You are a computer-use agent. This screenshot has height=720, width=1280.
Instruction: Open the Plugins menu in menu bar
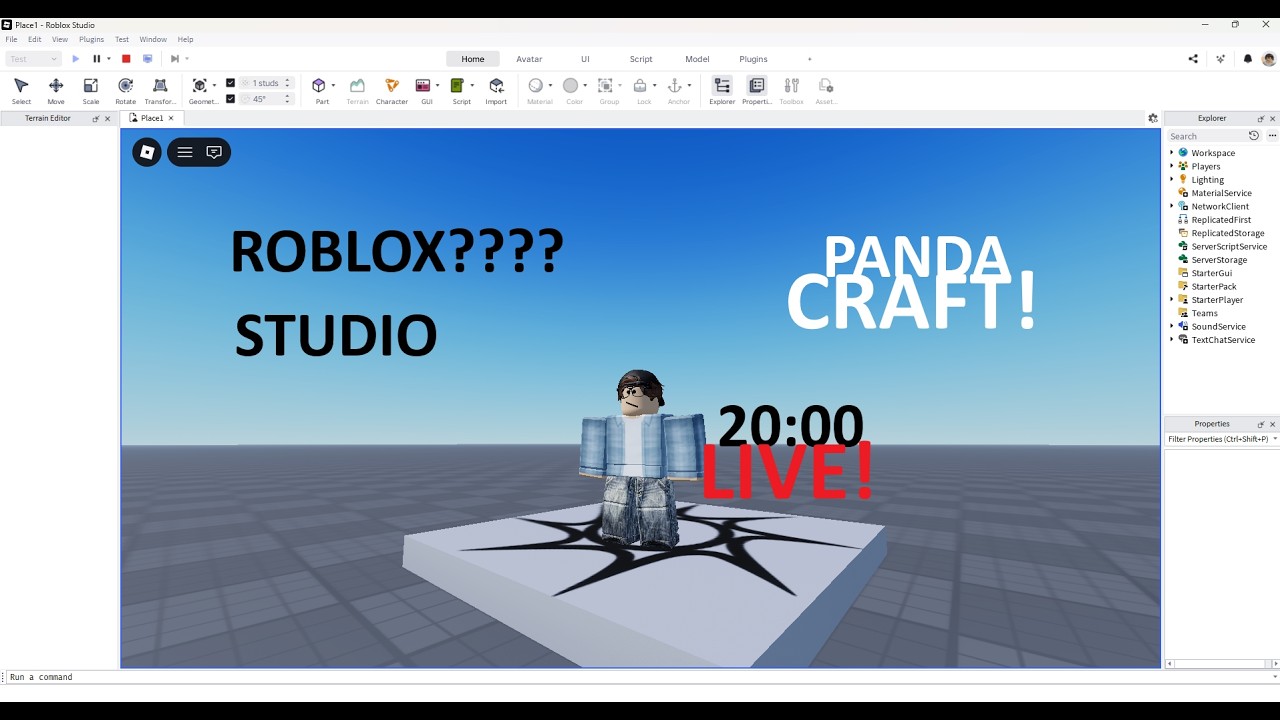91,39
